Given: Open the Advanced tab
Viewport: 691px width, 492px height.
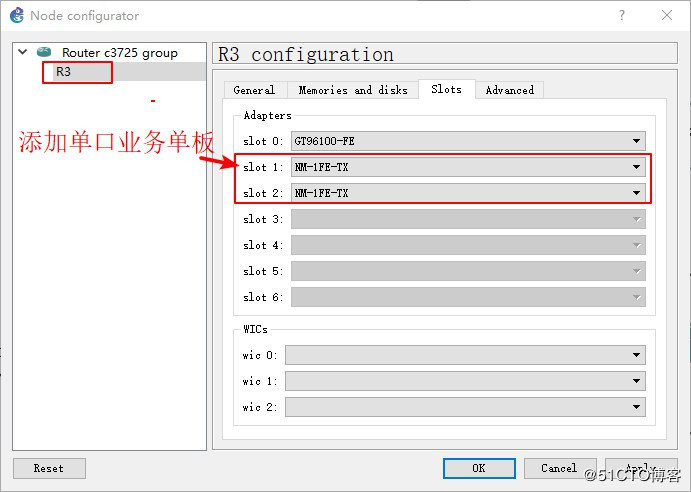Looking at the screenshot, I should (509, 90).
